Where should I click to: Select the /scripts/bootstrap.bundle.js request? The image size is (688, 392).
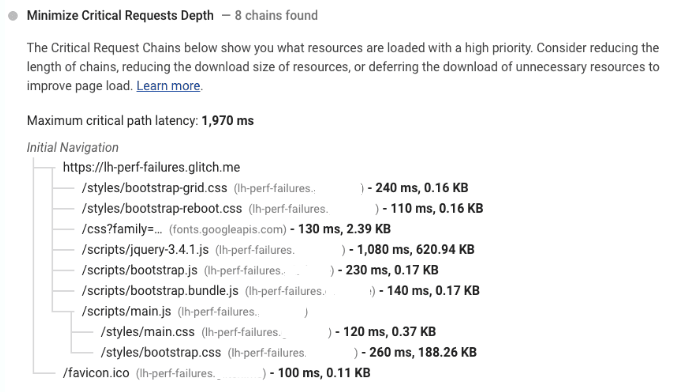pos(160,291)
